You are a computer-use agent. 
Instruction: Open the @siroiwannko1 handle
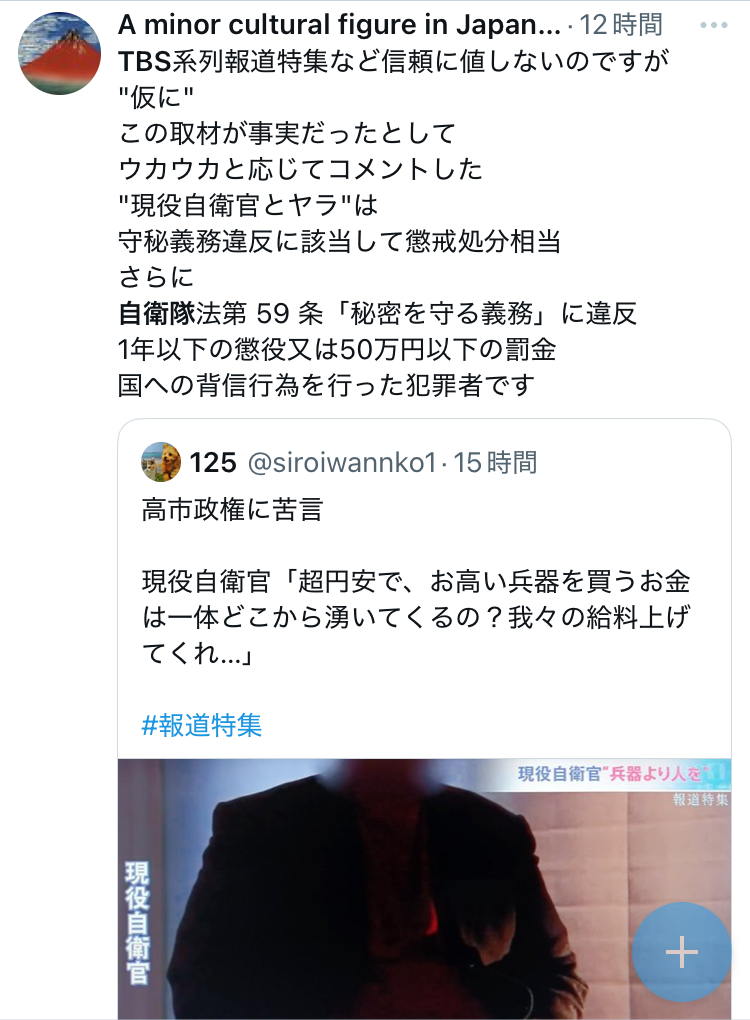coord(342,463)
